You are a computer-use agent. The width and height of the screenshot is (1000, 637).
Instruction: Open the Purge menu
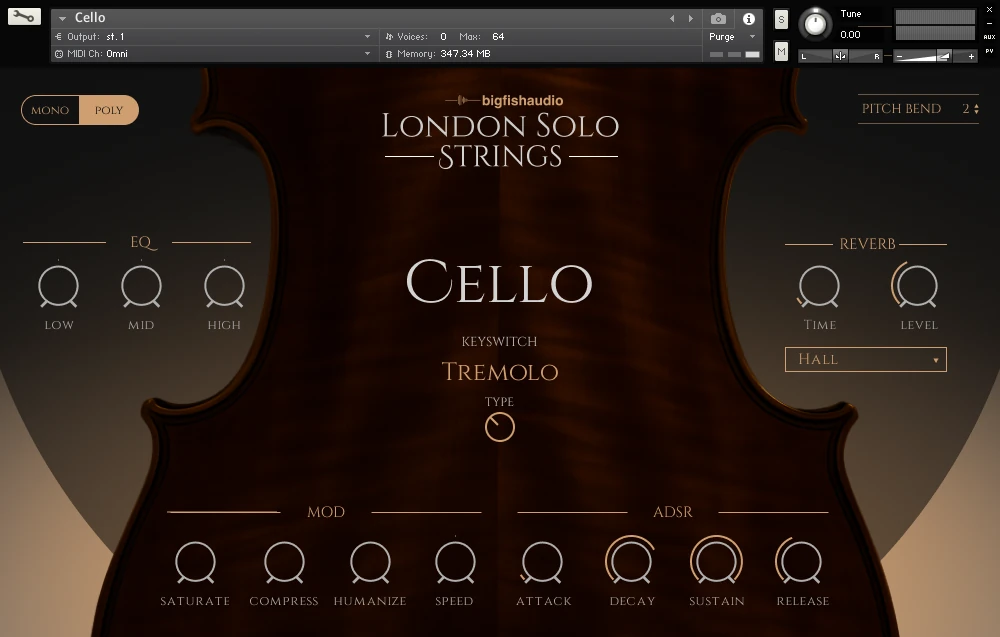[x=721, y=35]
